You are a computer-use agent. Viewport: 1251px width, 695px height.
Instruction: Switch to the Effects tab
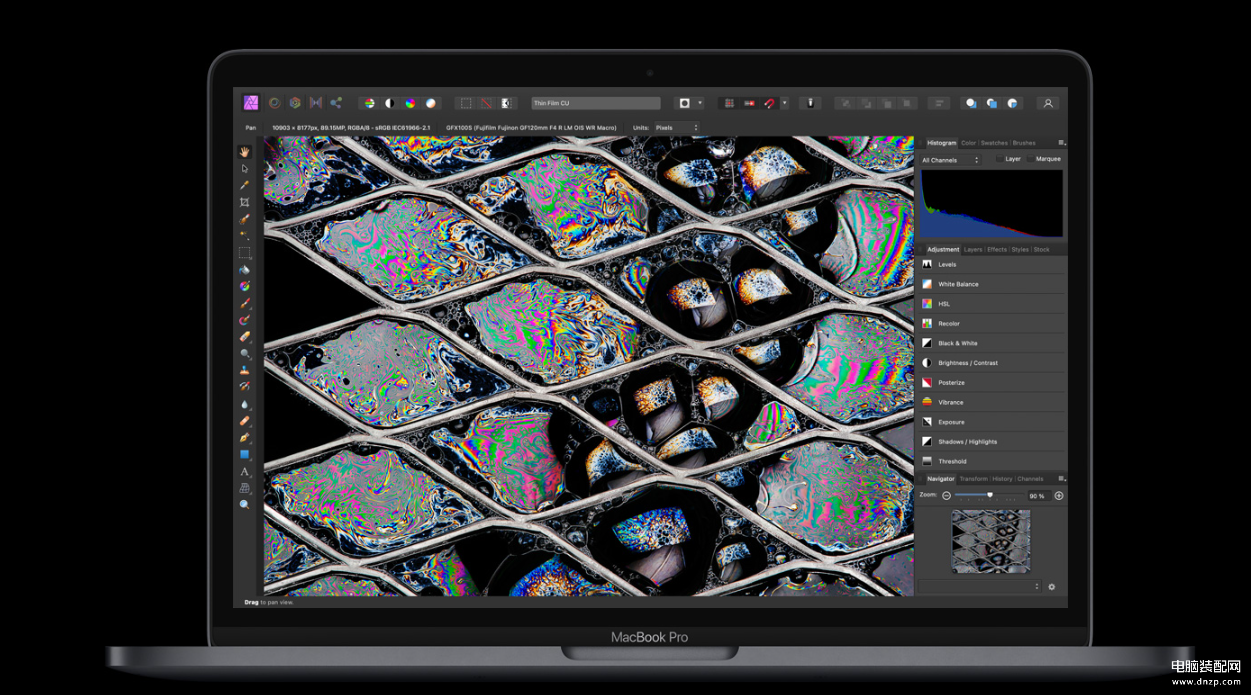click(x=997, y=249)
